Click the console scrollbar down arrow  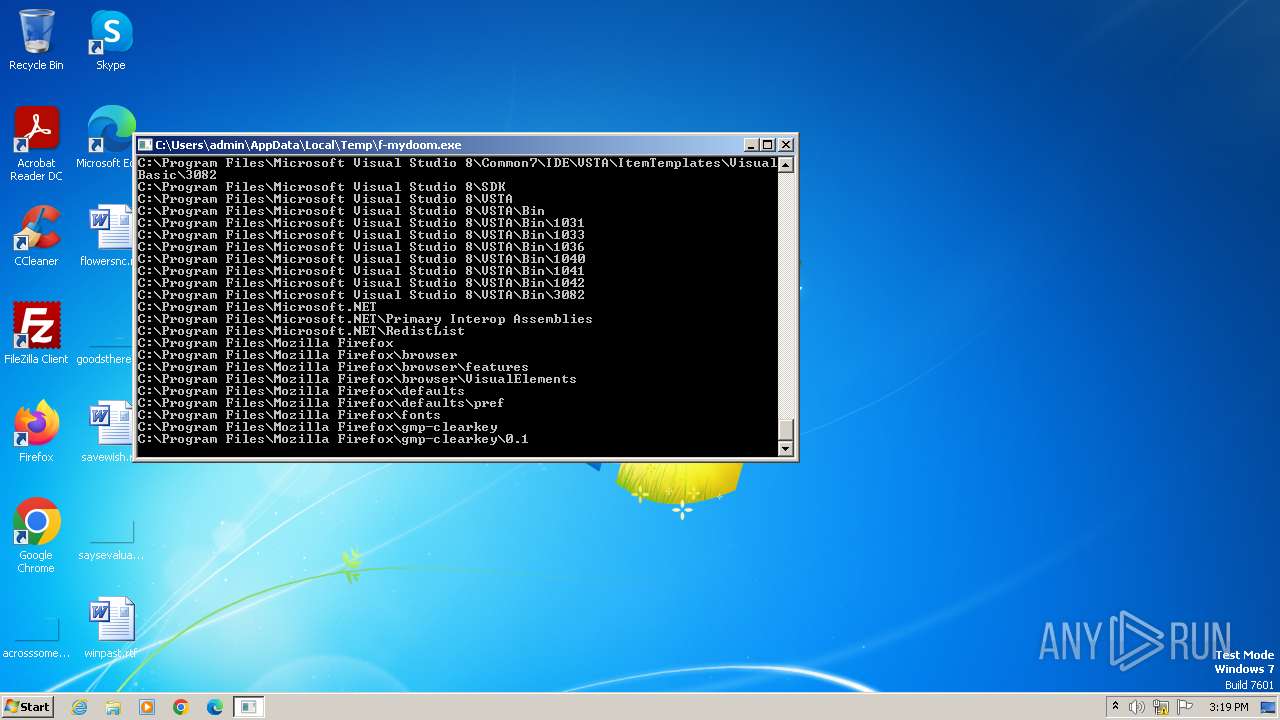coord(786,449)
